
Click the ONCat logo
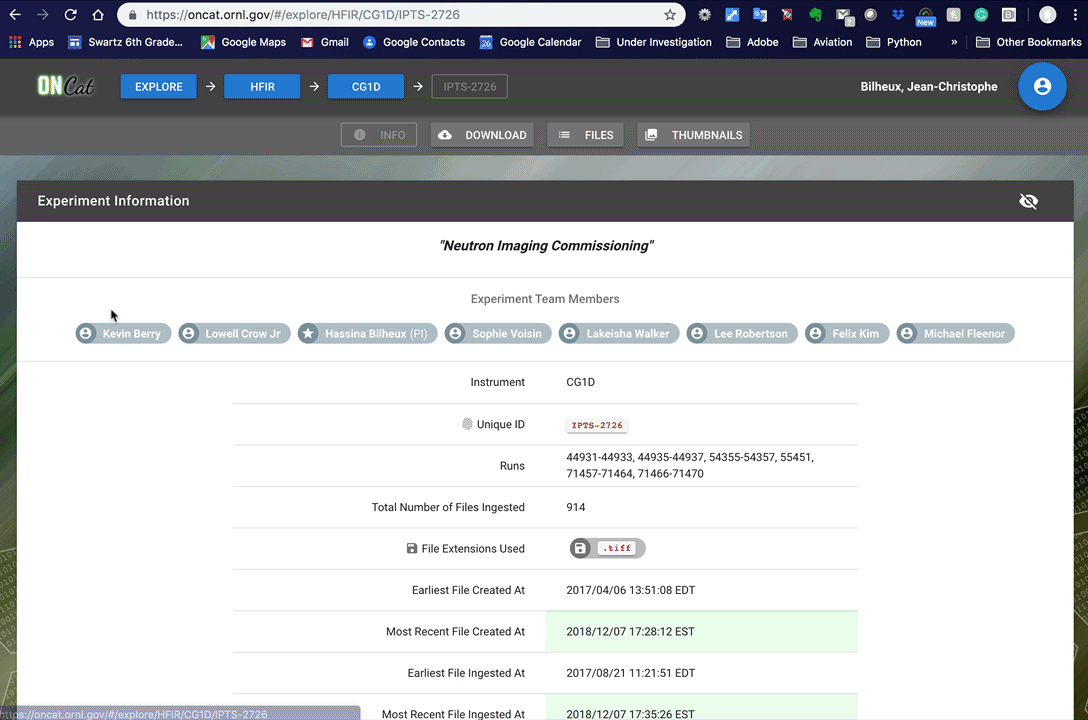pos(65,87)
